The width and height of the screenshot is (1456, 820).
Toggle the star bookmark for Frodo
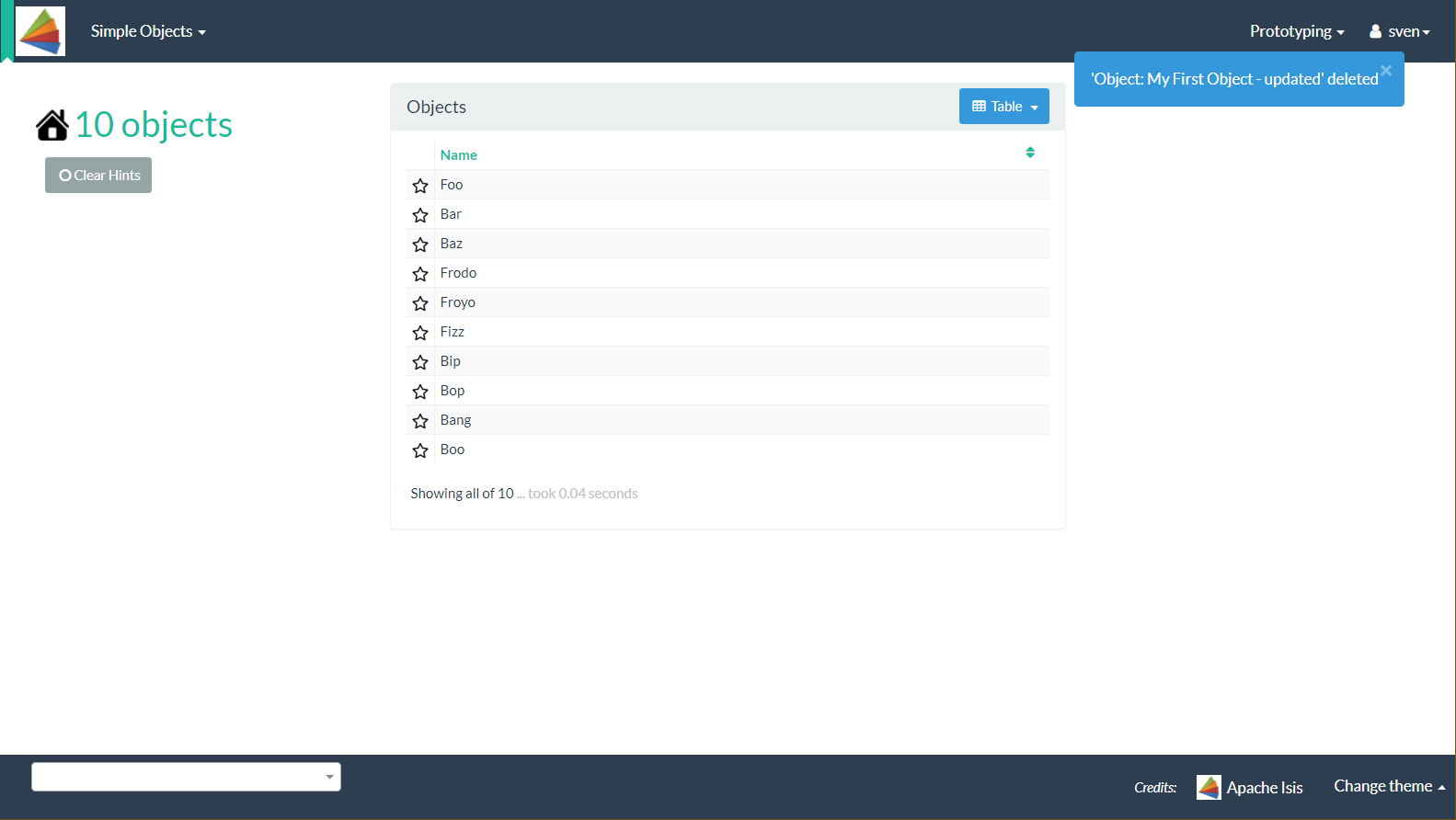click(420, 274)
